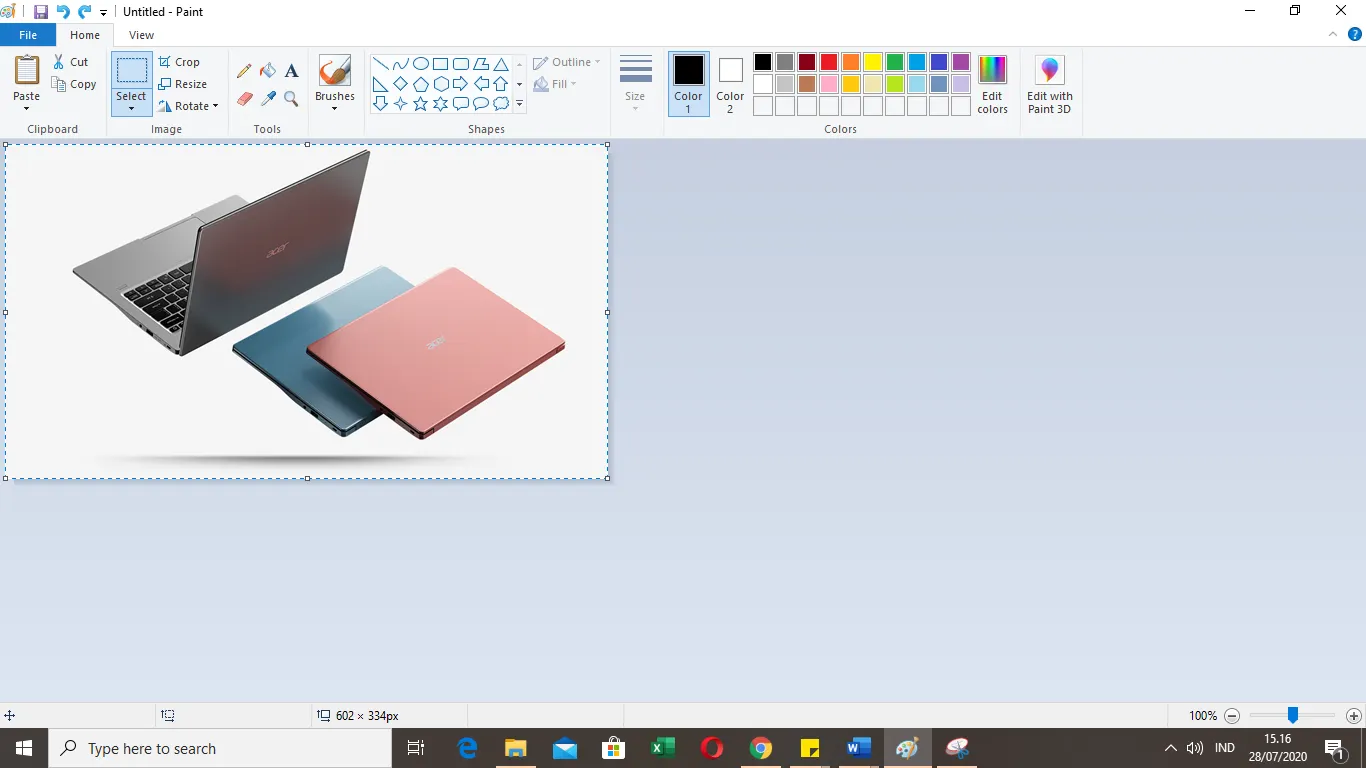Click the zoom in plus button
The width and height of the screenshot is (1366, 768).
click(x=1353, y=716)
